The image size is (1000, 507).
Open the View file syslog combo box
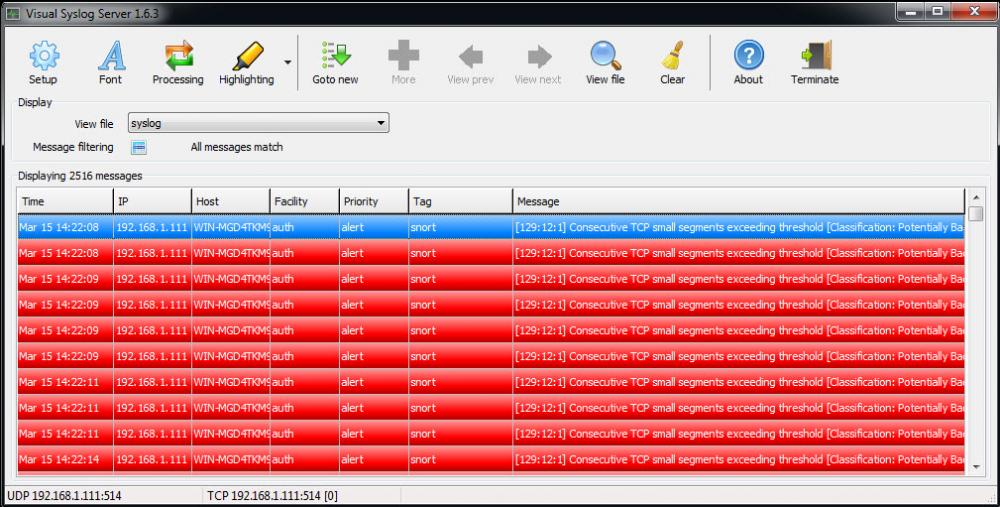[x=258, y=124]
